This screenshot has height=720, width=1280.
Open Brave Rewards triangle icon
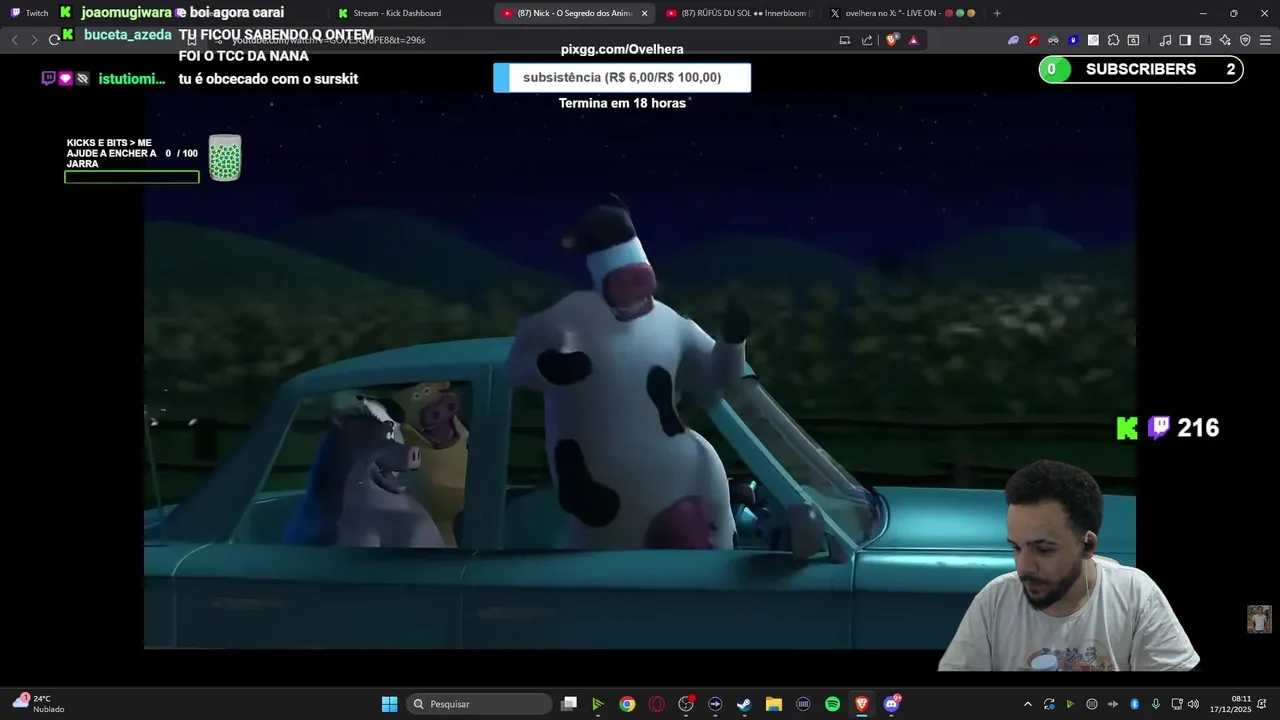click(913, 40)
